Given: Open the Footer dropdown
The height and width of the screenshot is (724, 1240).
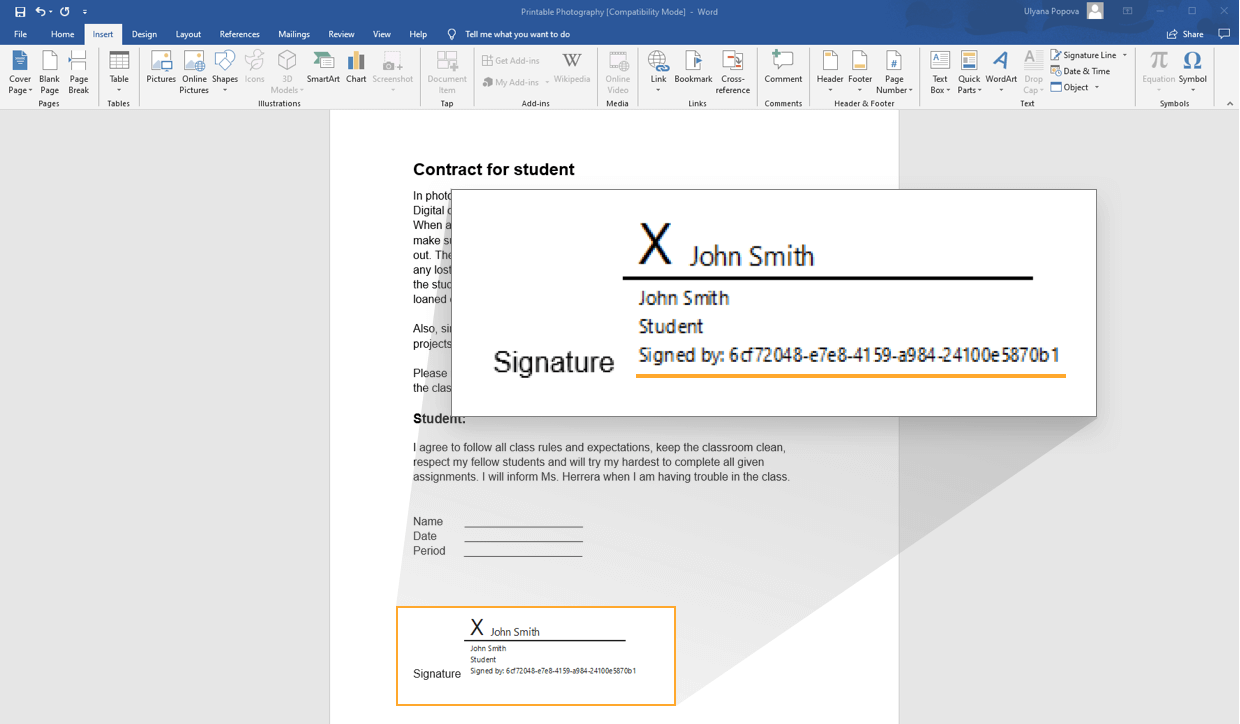Looking at the screenshot, I should click(860, 72).
